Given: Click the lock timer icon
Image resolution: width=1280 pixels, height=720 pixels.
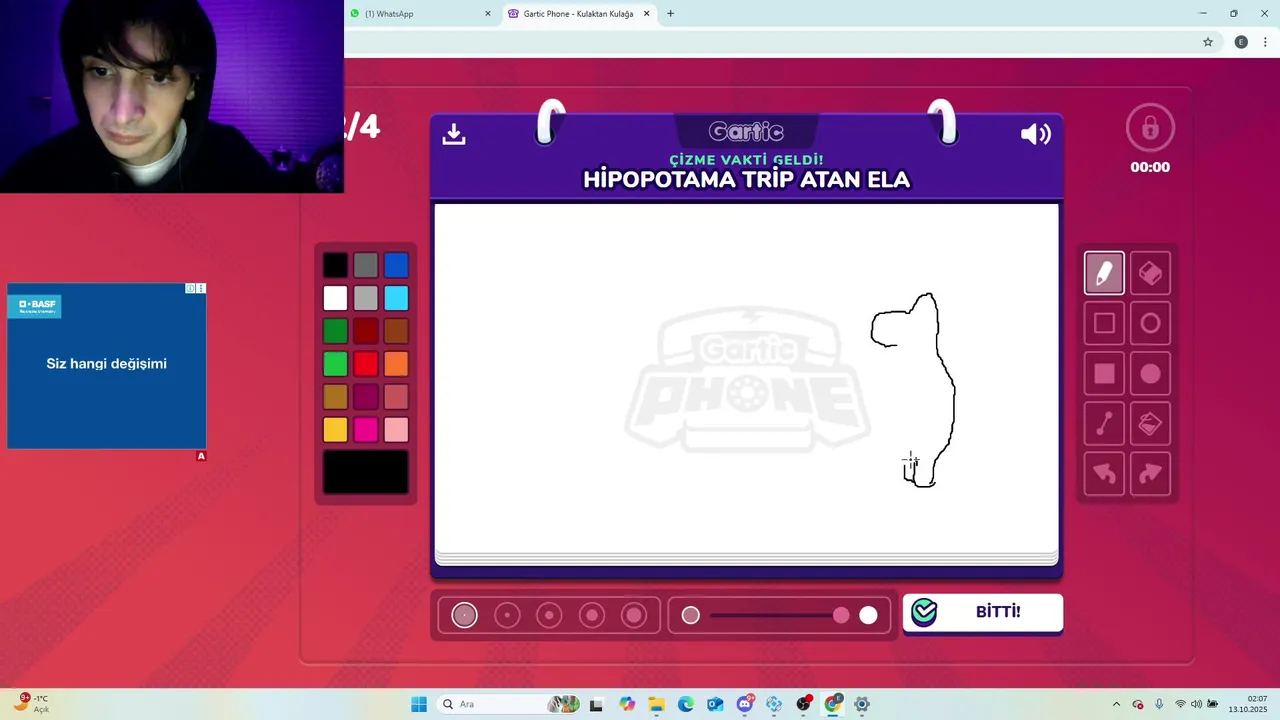Looking at the screenshot, I should click(x=1150, y=128).
